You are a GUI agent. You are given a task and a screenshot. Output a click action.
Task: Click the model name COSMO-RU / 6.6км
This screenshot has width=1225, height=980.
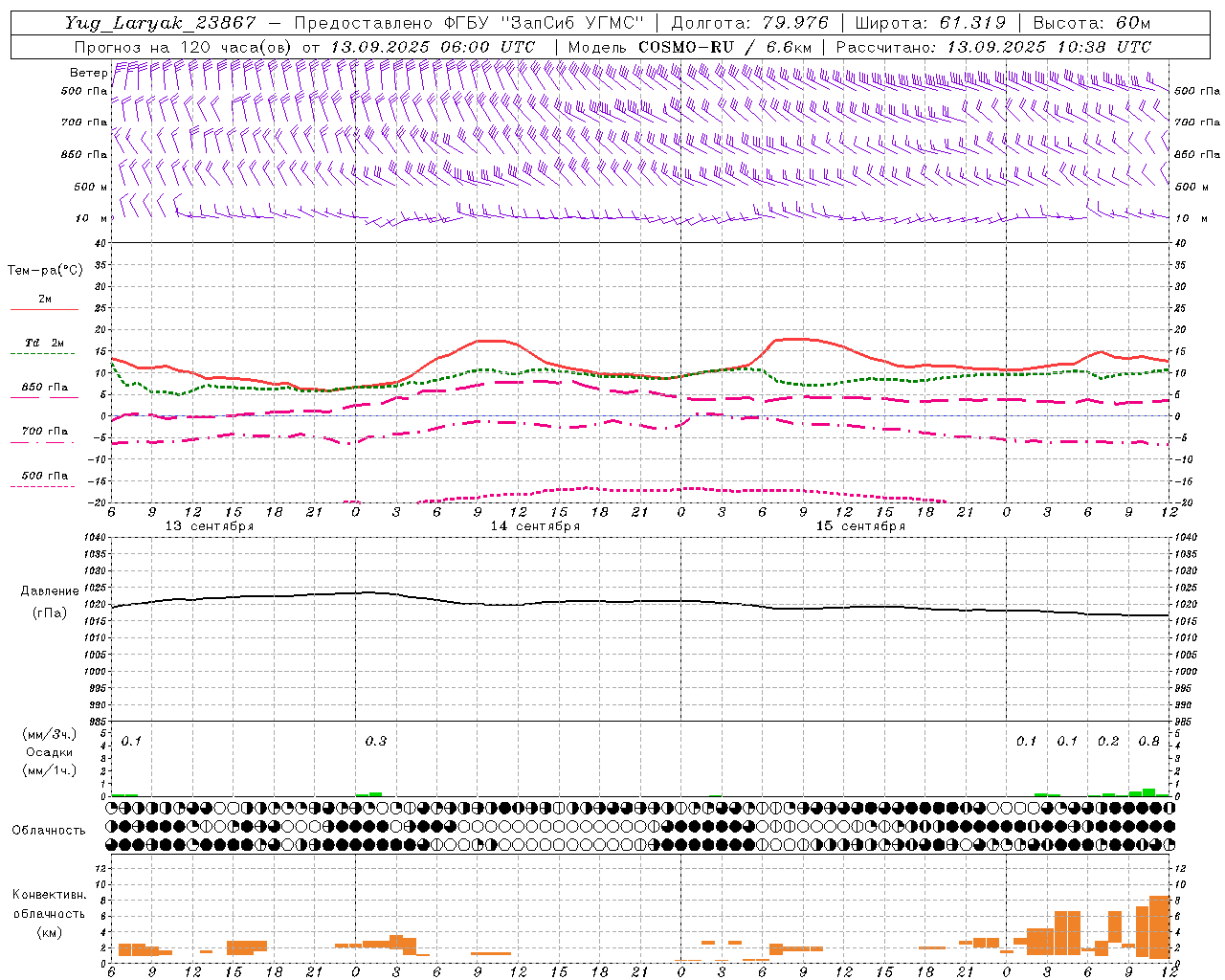point(725,47)
